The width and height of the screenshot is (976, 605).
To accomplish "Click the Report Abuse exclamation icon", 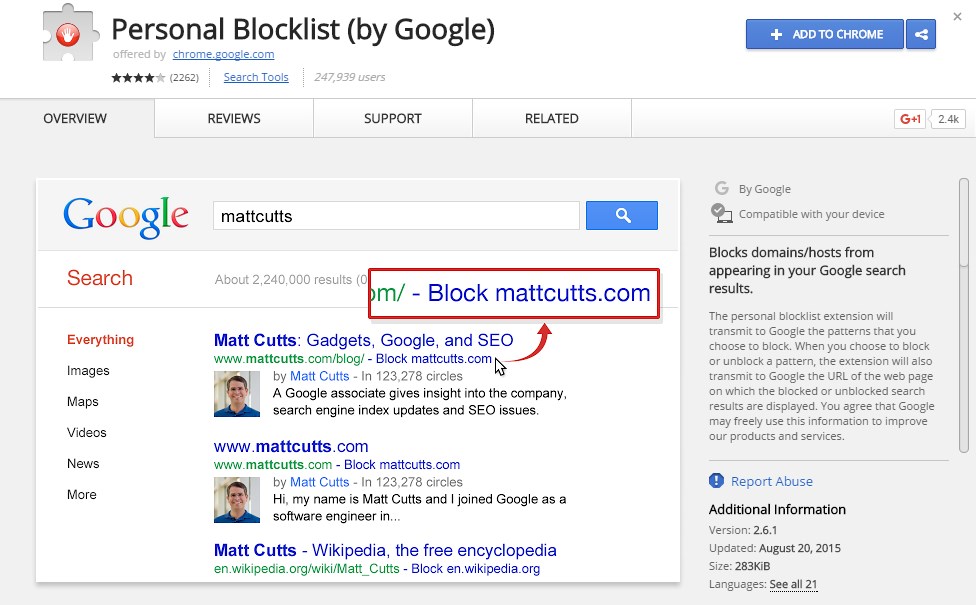I will (716, 481).
